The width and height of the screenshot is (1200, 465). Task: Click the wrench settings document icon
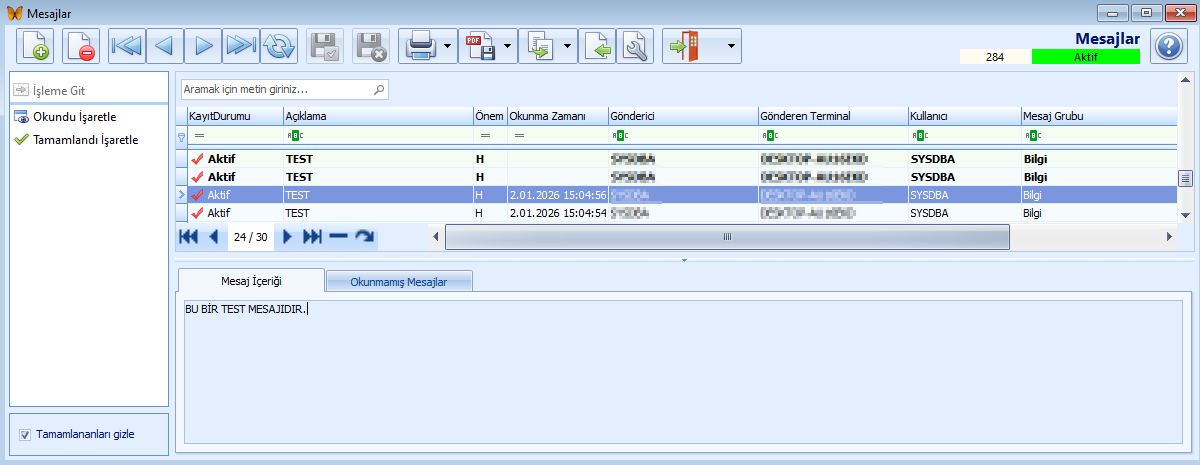click(x=635, y=46)
